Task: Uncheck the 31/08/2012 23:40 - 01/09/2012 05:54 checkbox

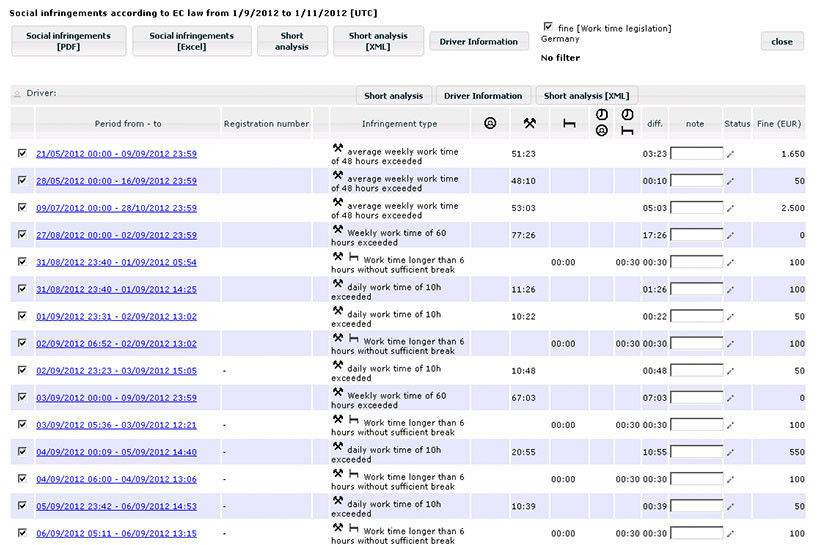Action: pos(22,261)
